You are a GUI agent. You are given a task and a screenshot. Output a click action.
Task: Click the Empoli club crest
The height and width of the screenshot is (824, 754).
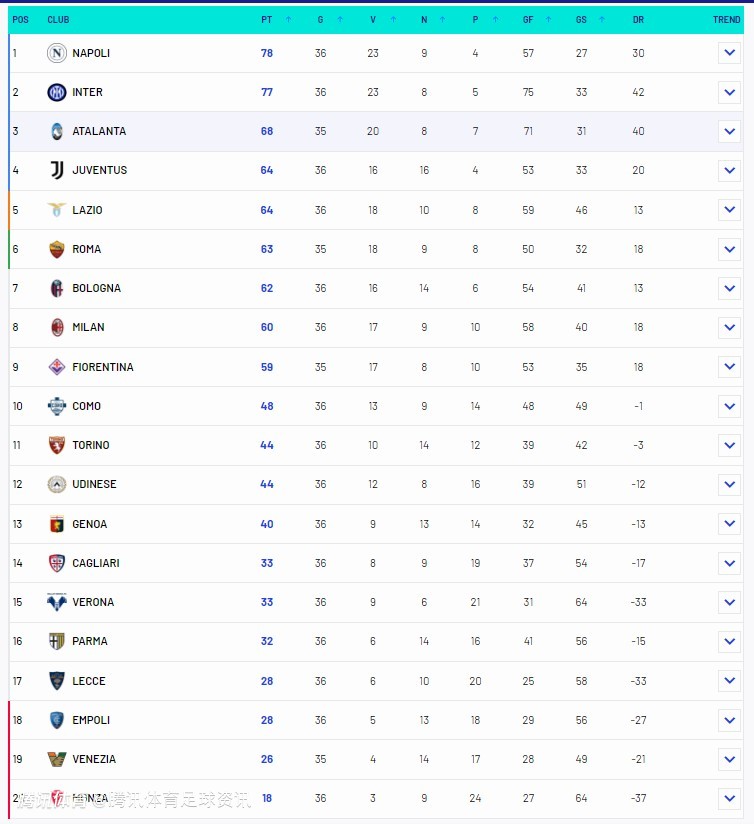tap(57, 720)
